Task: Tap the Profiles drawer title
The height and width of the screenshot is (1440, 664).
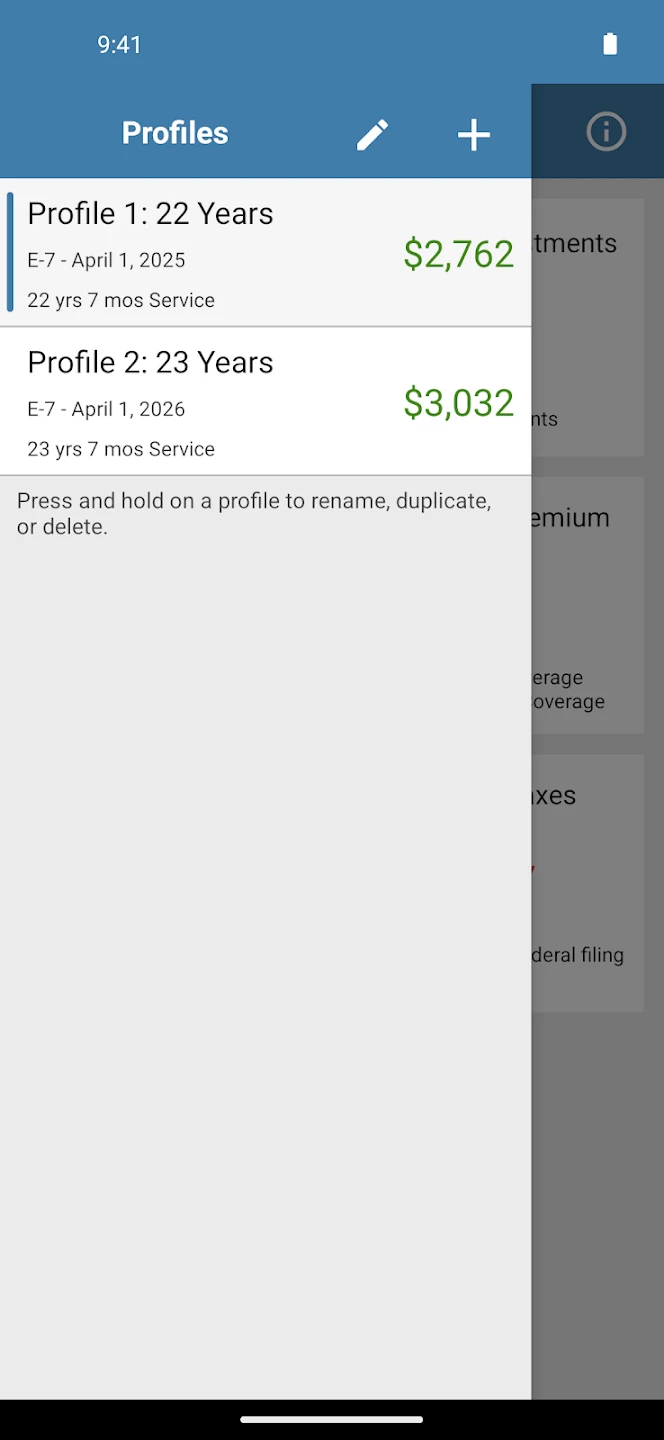Action: [x=175, y=133]
